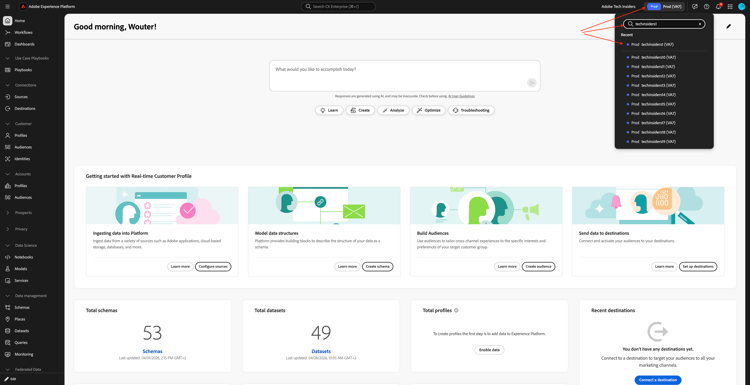
Task: Click the Total profiles info icon
Action: (456, 310)
